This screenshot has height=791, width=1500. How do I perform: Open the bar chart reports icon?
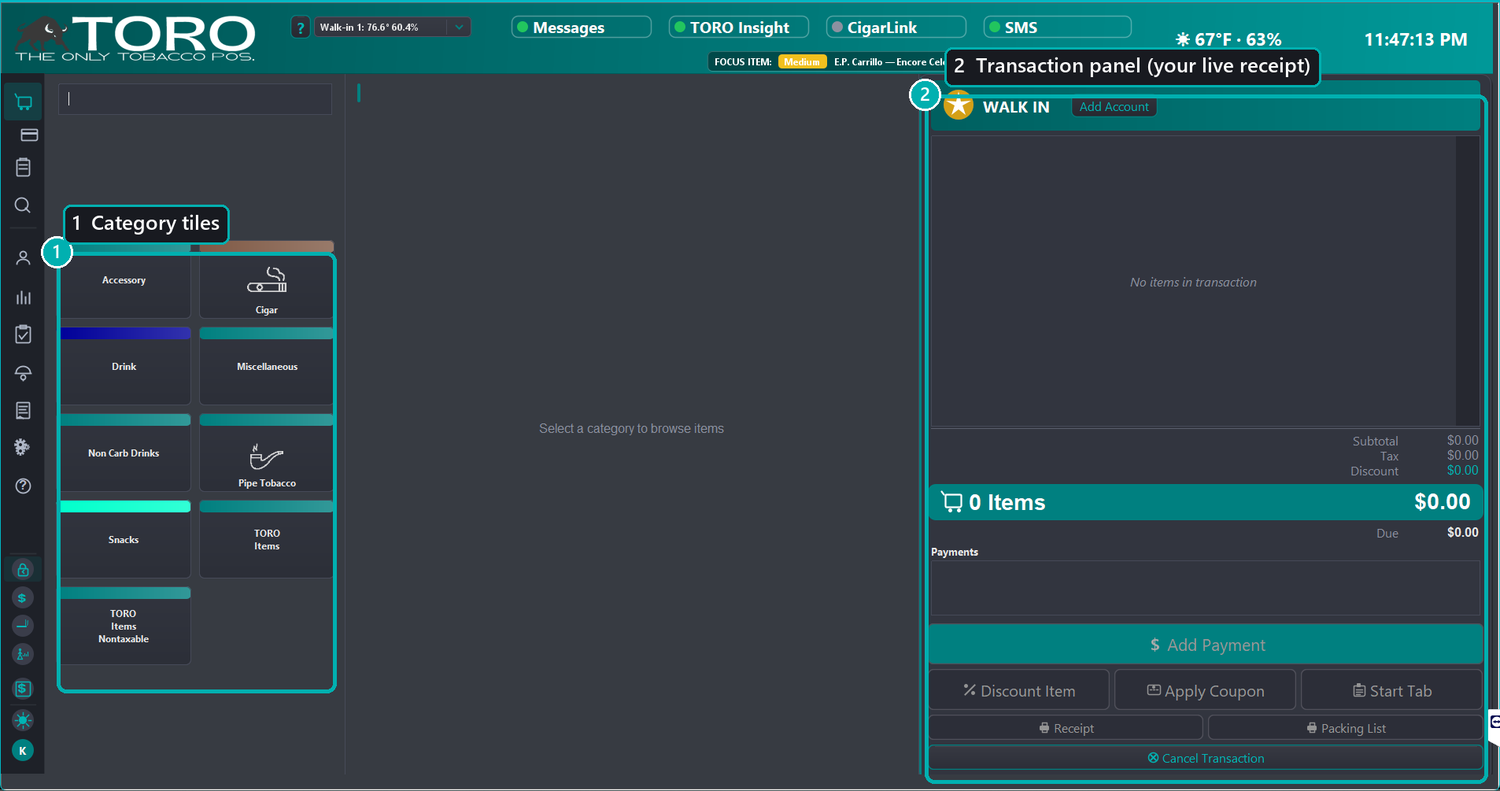coord(23,297)
